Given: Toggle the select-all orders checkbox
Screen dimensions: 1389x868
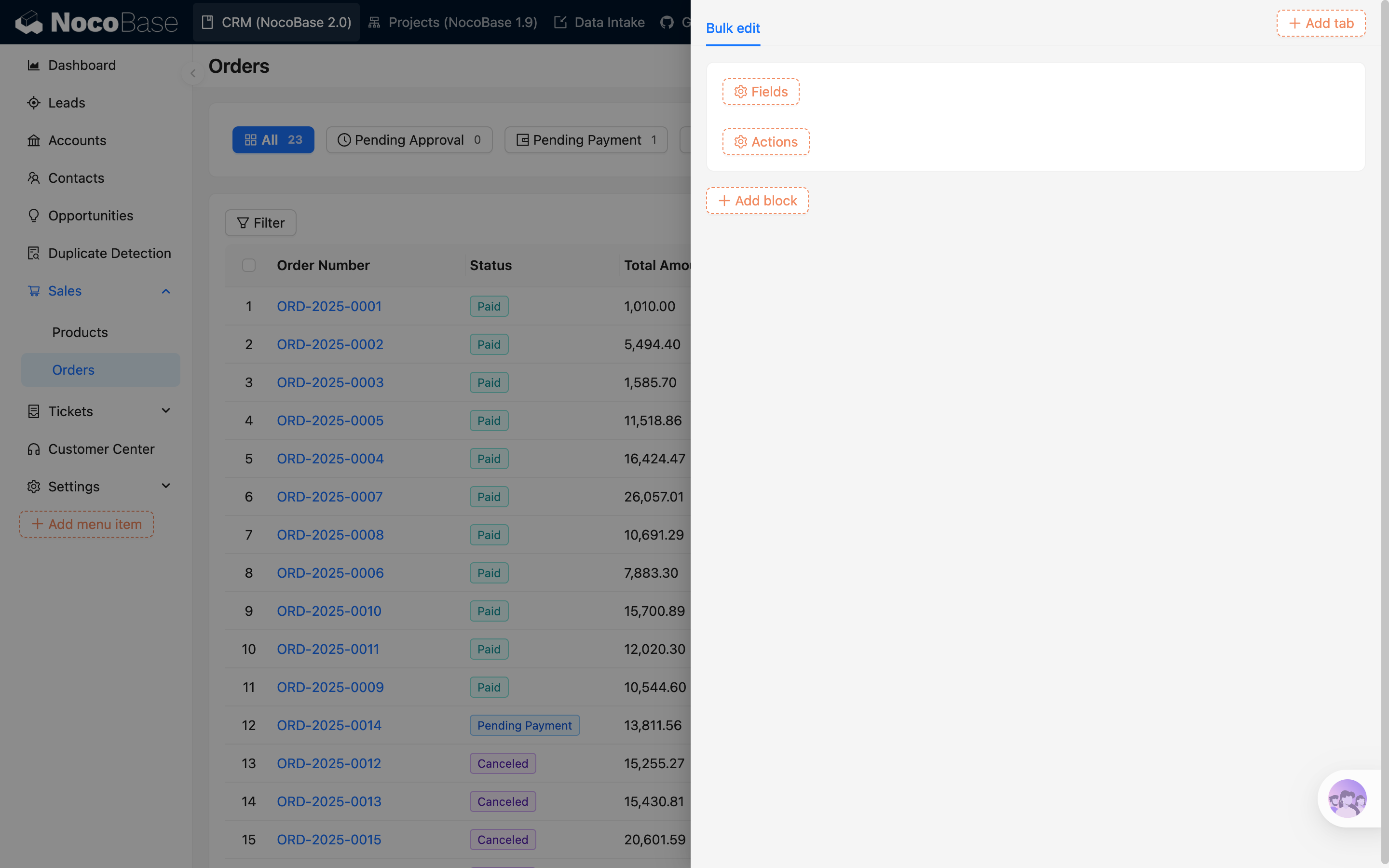Looking at the screenshot, I should point(248,265).
